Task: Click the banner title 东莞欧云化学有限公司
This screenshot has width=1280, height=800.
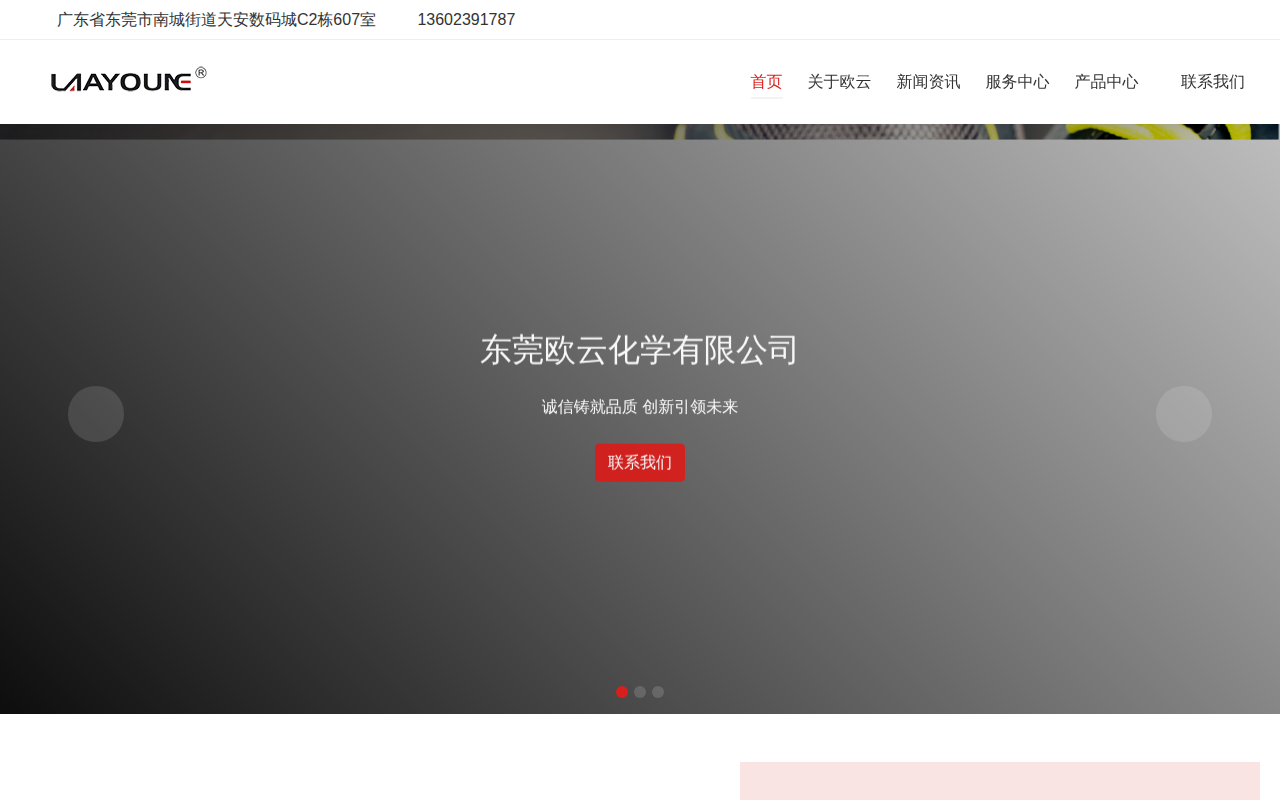Action: [x=640, y=350]
